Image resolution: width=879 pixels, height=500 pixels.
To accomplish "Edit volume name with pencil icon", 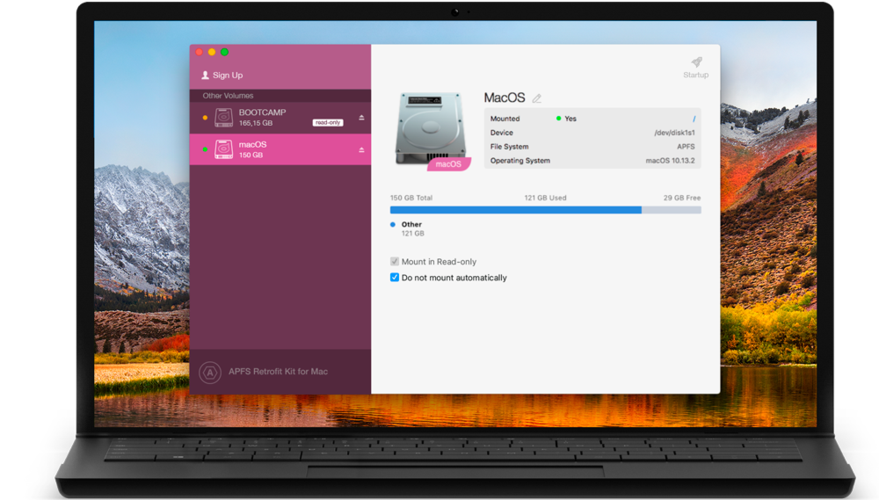I will tap(536, 99).
